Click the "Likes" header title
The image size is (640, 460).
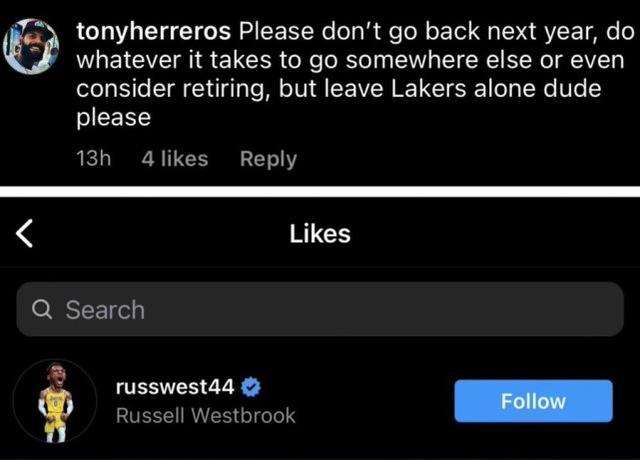(x=320, y=233)
